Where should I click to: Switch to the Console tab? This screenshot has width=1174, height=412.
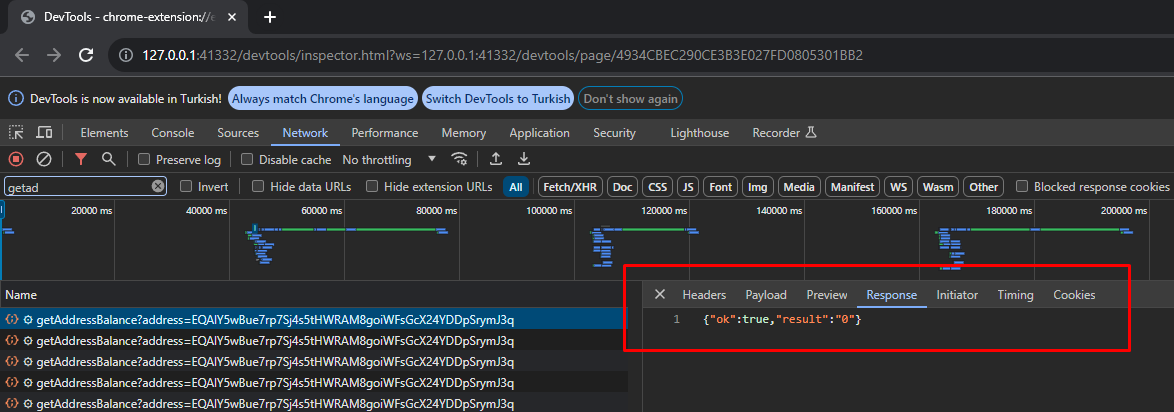[172, 133]
